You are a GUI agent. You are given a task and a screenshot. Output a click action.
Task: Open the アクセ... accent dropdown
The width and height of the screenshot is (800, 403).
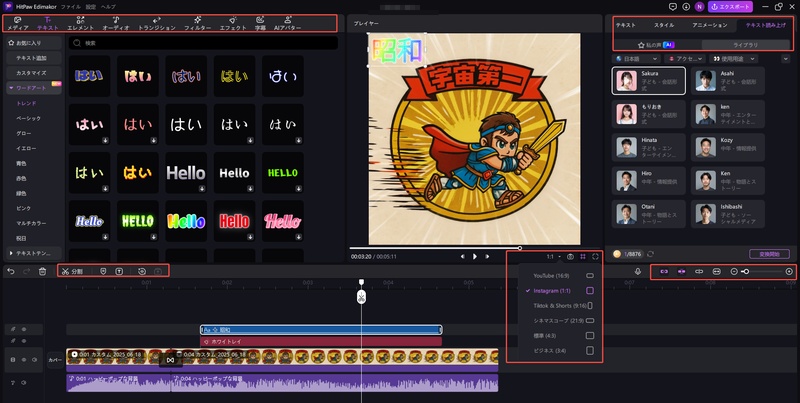687,59
